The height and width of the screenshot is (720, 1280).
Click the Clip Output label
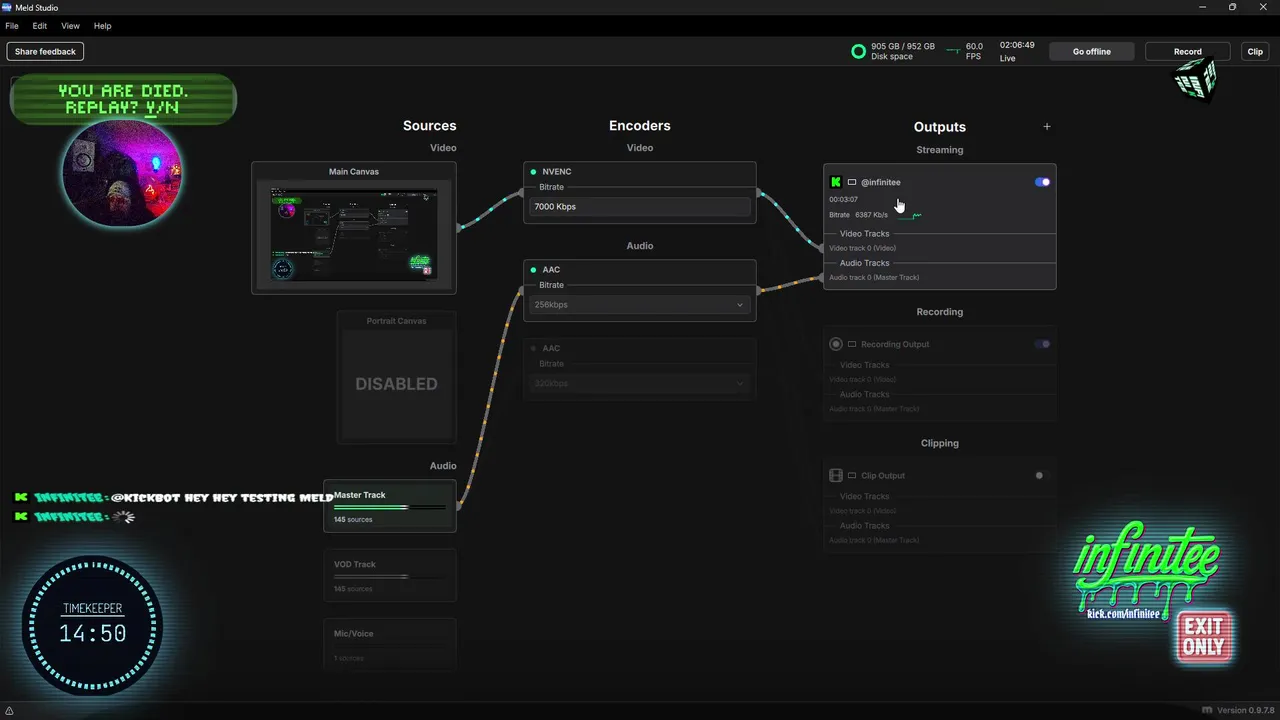click(883, 475)
